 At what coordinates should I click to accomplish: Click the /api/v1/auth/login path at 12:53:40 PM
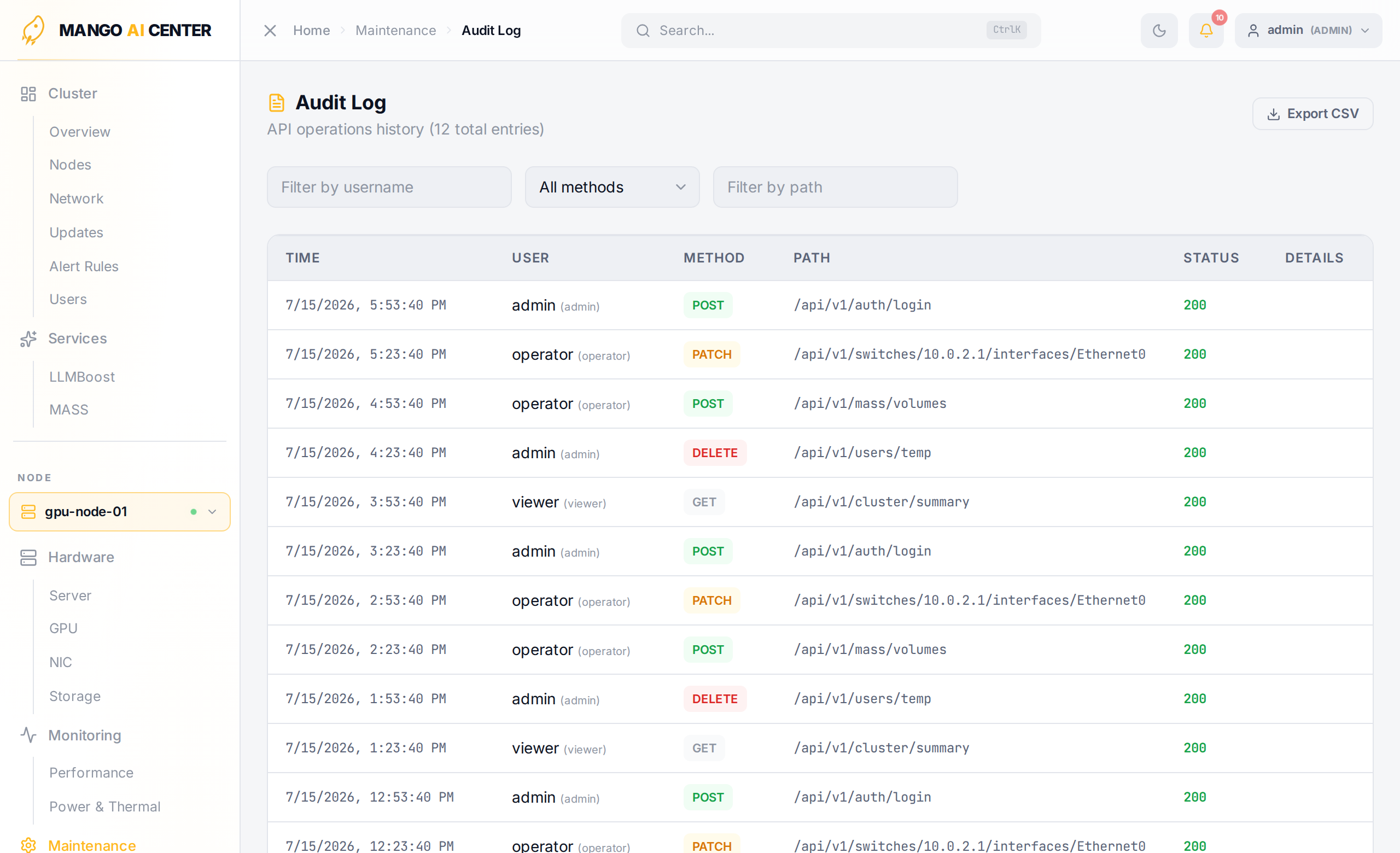point(862,797)
